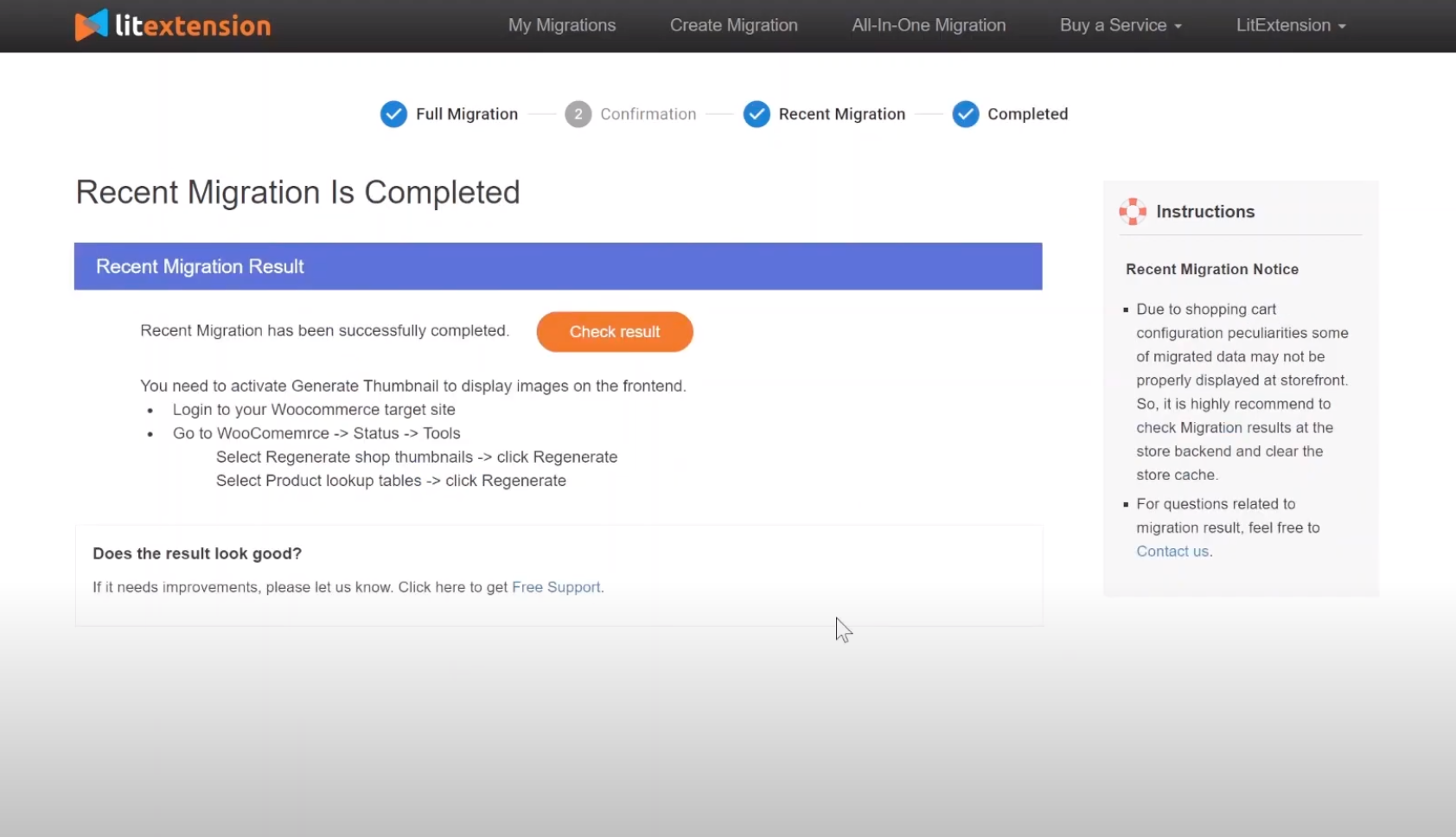Select the Recent Migration step label

click(x=842, y=114)
